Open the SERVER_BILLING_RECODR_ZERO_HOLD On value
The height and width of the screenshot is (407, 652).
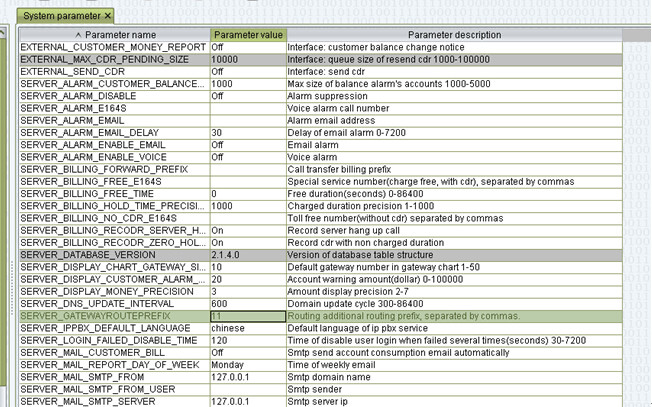coord(246,242)
